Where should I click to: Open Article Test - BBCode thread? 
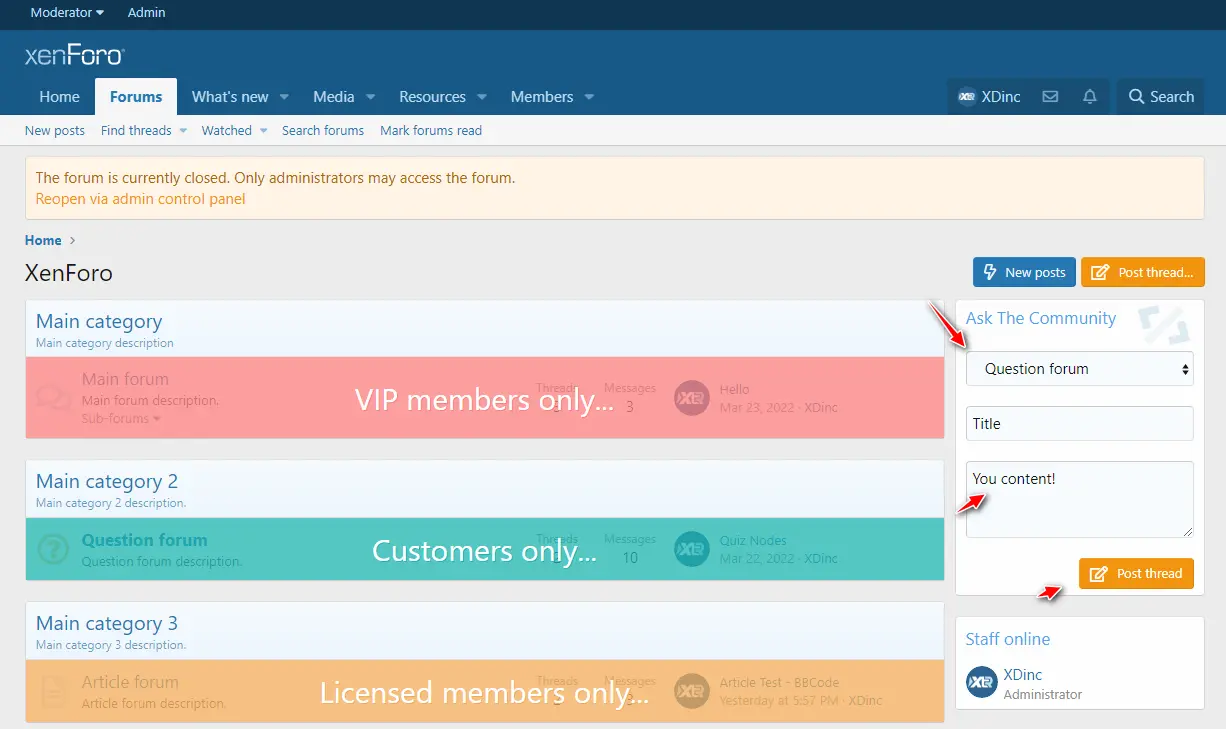(x=780, y=683)
